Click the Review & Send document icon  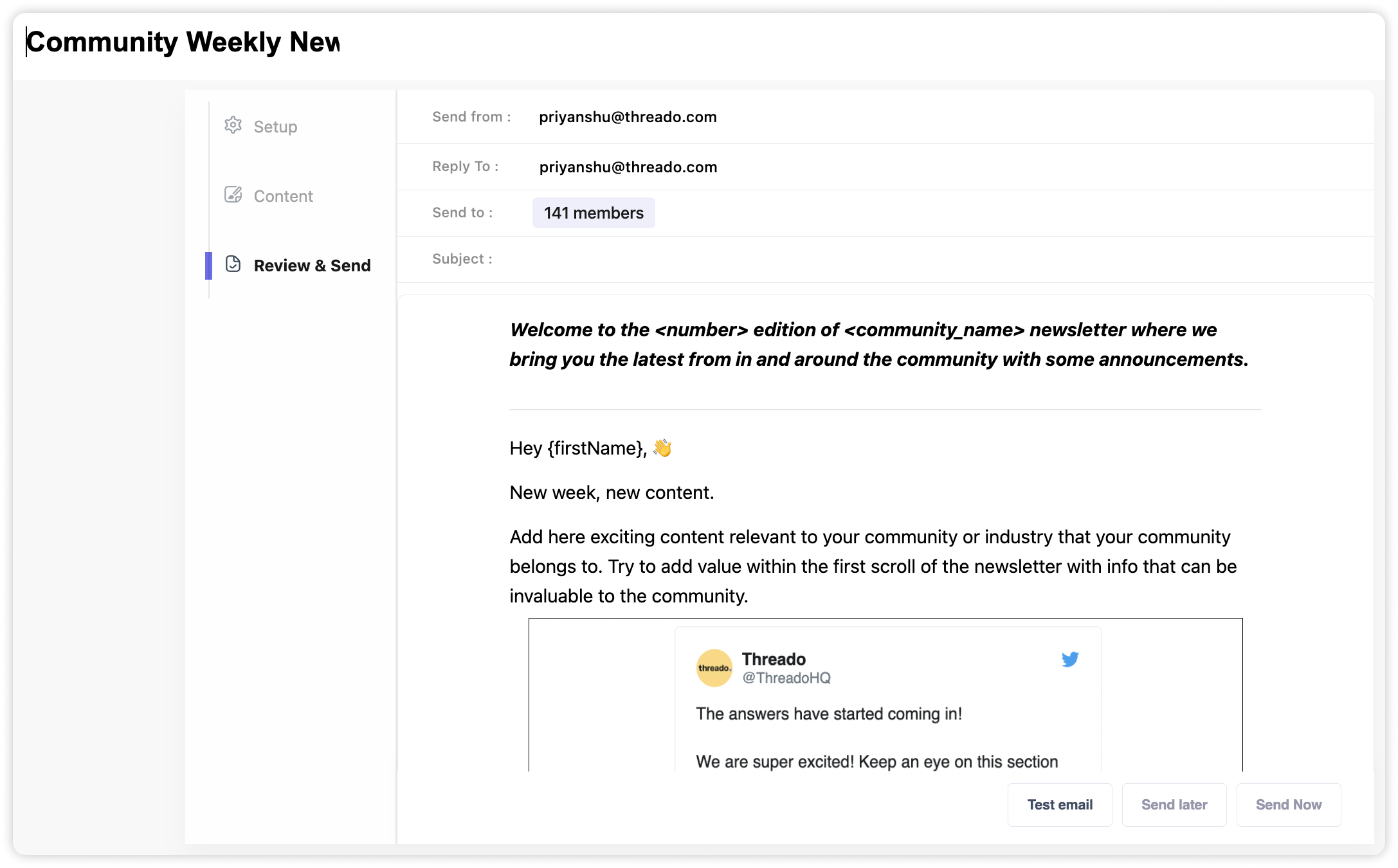(x=233, y=264)
